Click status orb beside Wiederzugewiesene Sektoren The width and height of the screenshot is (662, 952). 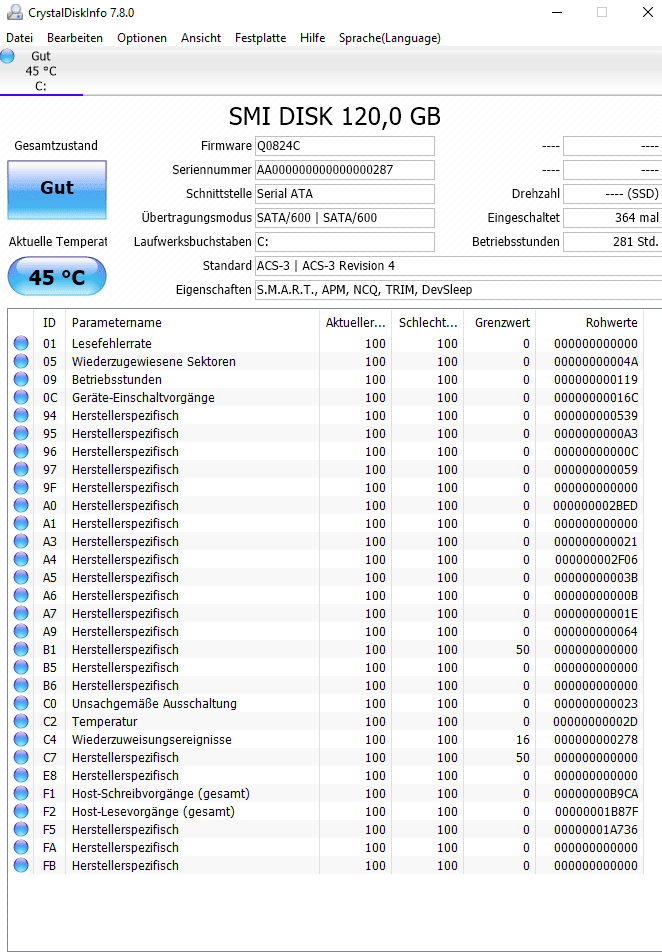(21, 361)
